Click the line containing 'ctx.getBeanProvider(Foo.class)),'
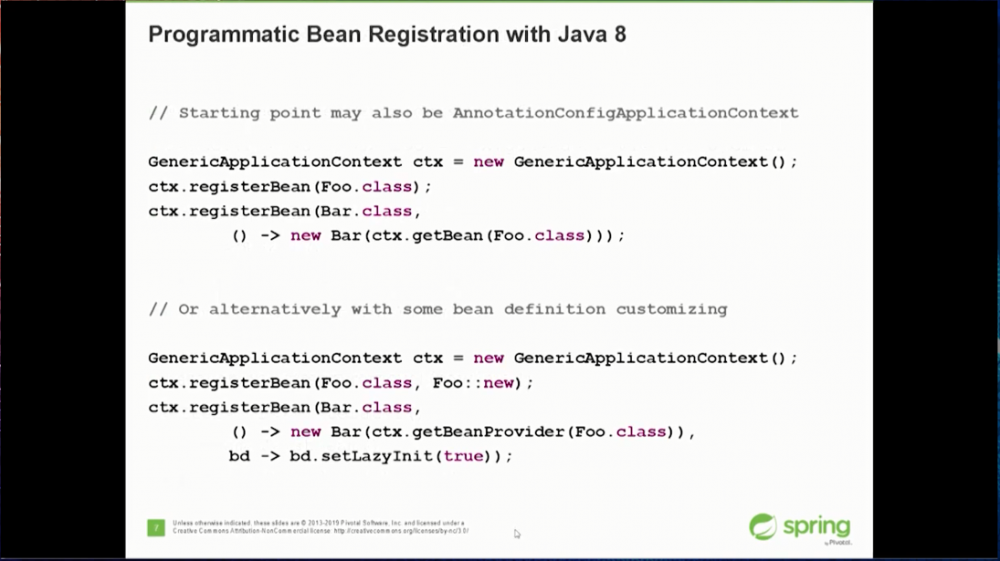 (463, 432)
